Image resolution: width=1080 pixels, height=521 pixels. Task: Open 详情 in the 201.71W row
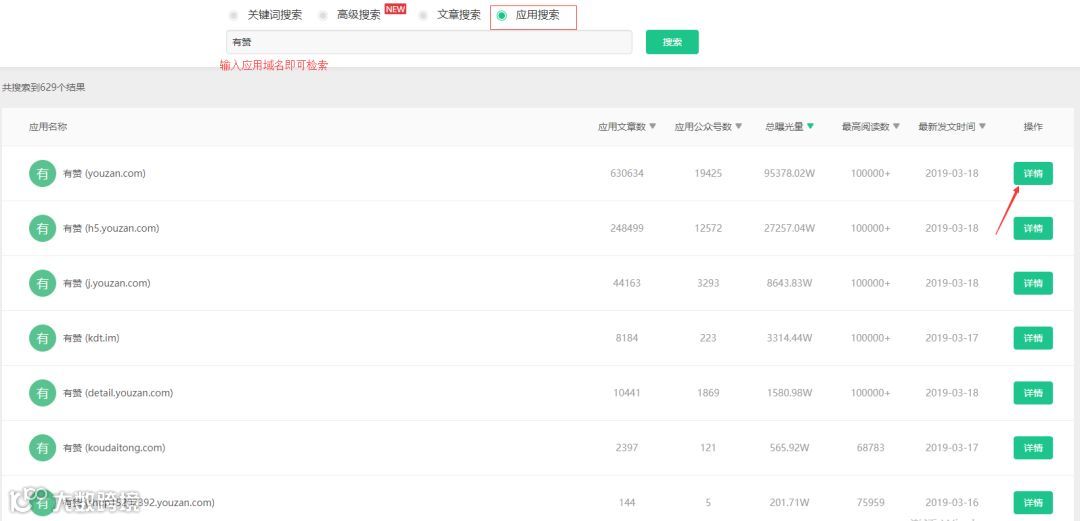1033,502
